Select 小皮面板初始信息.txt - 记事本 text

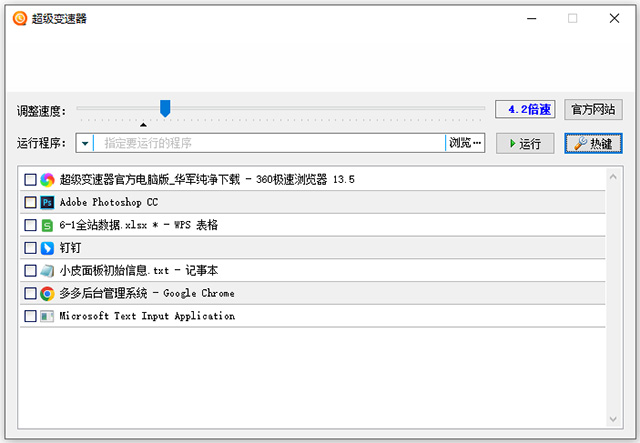click(x=139, y=271)
